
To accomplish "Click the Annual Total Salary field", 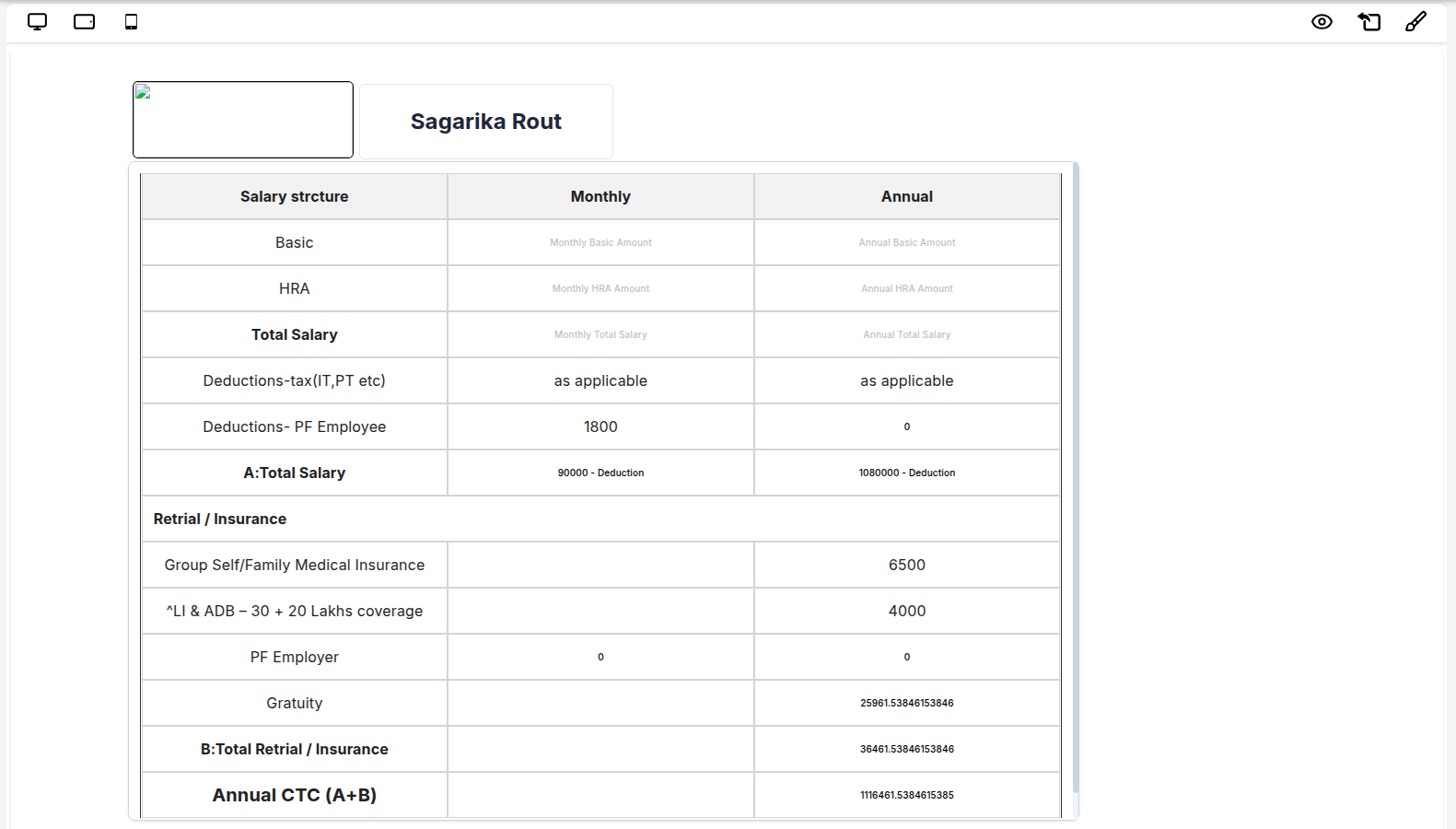I will pyautogui.click(x=906, y=334).
